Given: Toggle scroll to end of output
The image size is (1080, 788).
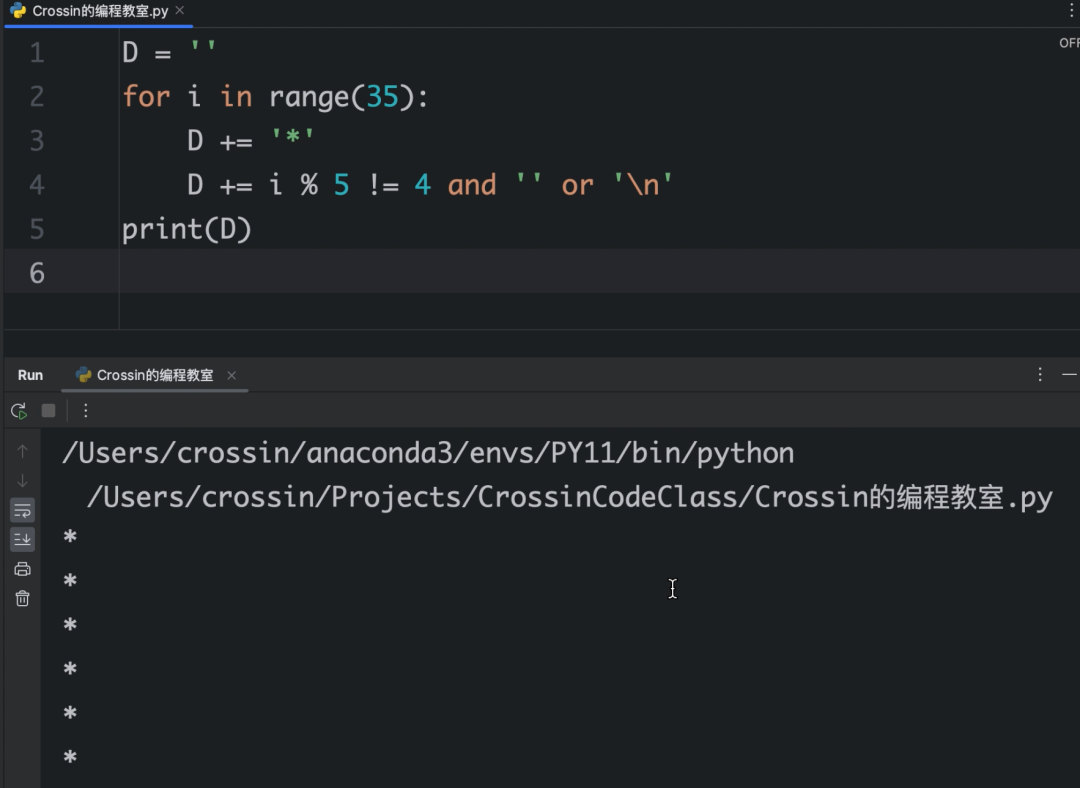Looking at the screenshot, I should 22,539.
